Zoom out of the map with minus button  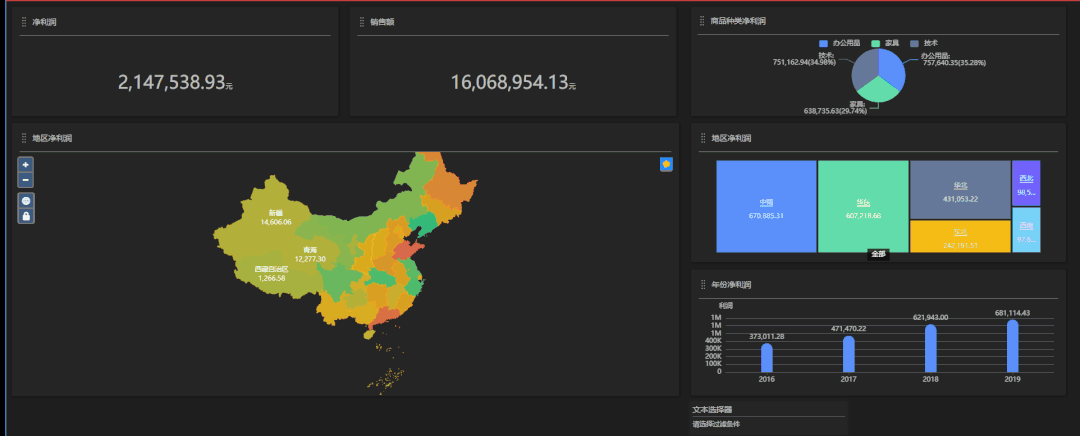coord(26,180)
